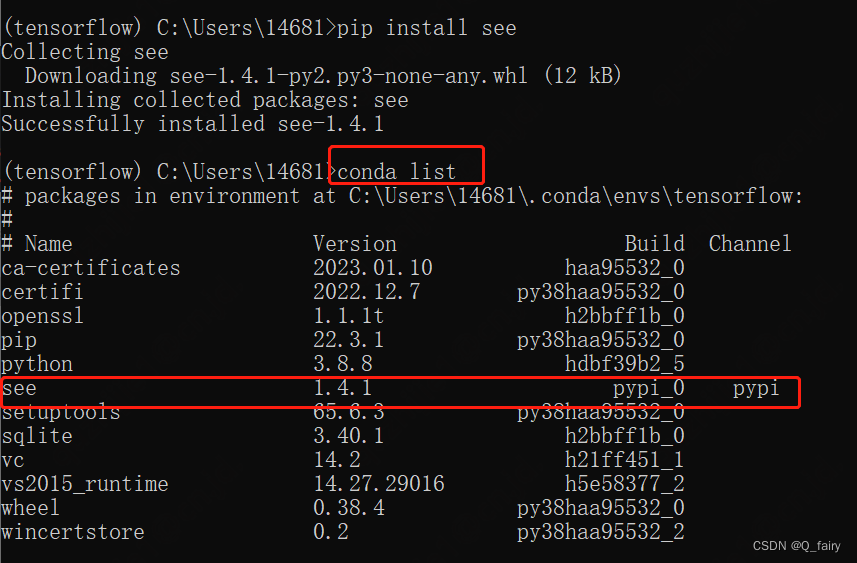This screenshot has height=563, width=857.
Task: Select the 'wincertstore' package name
Action: 73,532
